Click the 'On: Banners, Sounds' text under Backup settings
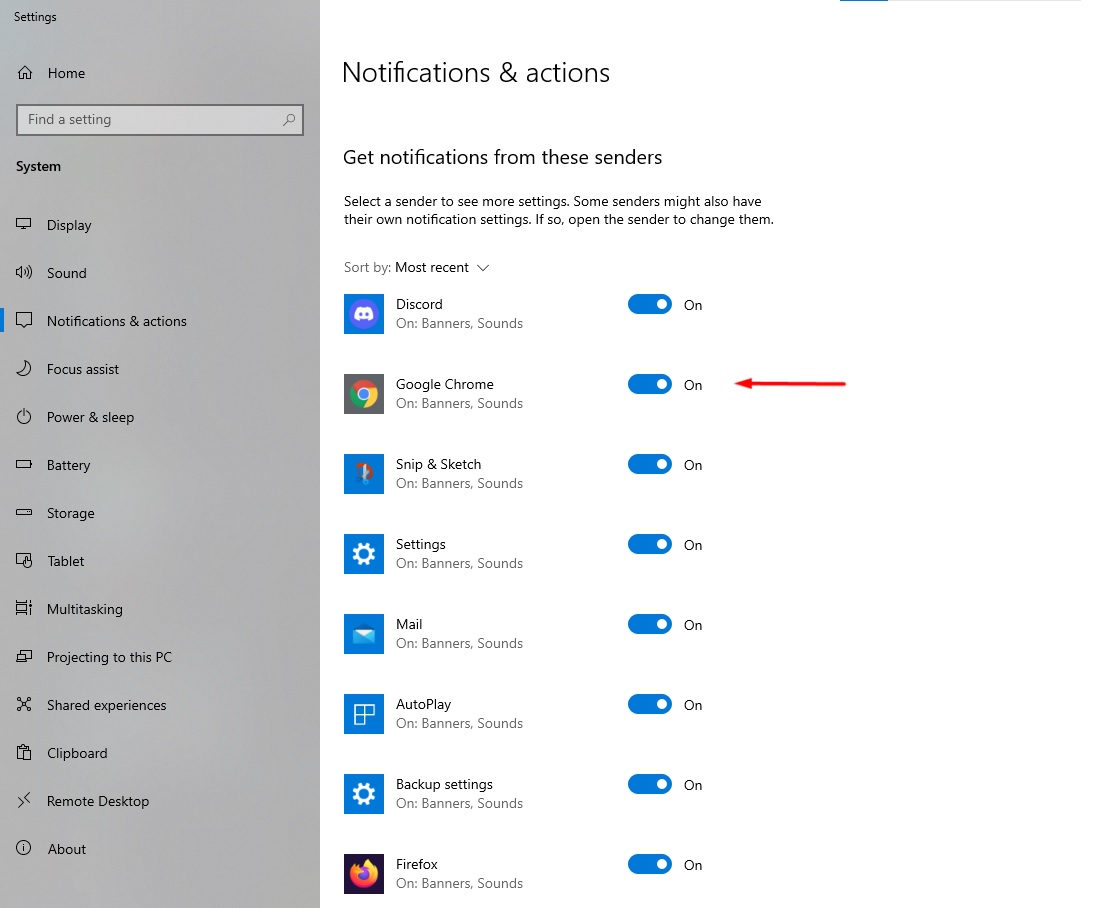 459,804
